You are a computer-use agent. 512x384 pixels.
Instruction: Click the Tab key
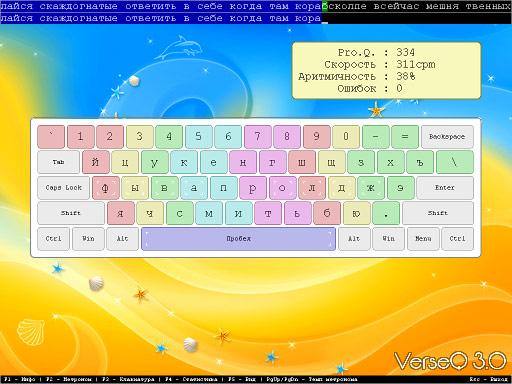(58, 162)
